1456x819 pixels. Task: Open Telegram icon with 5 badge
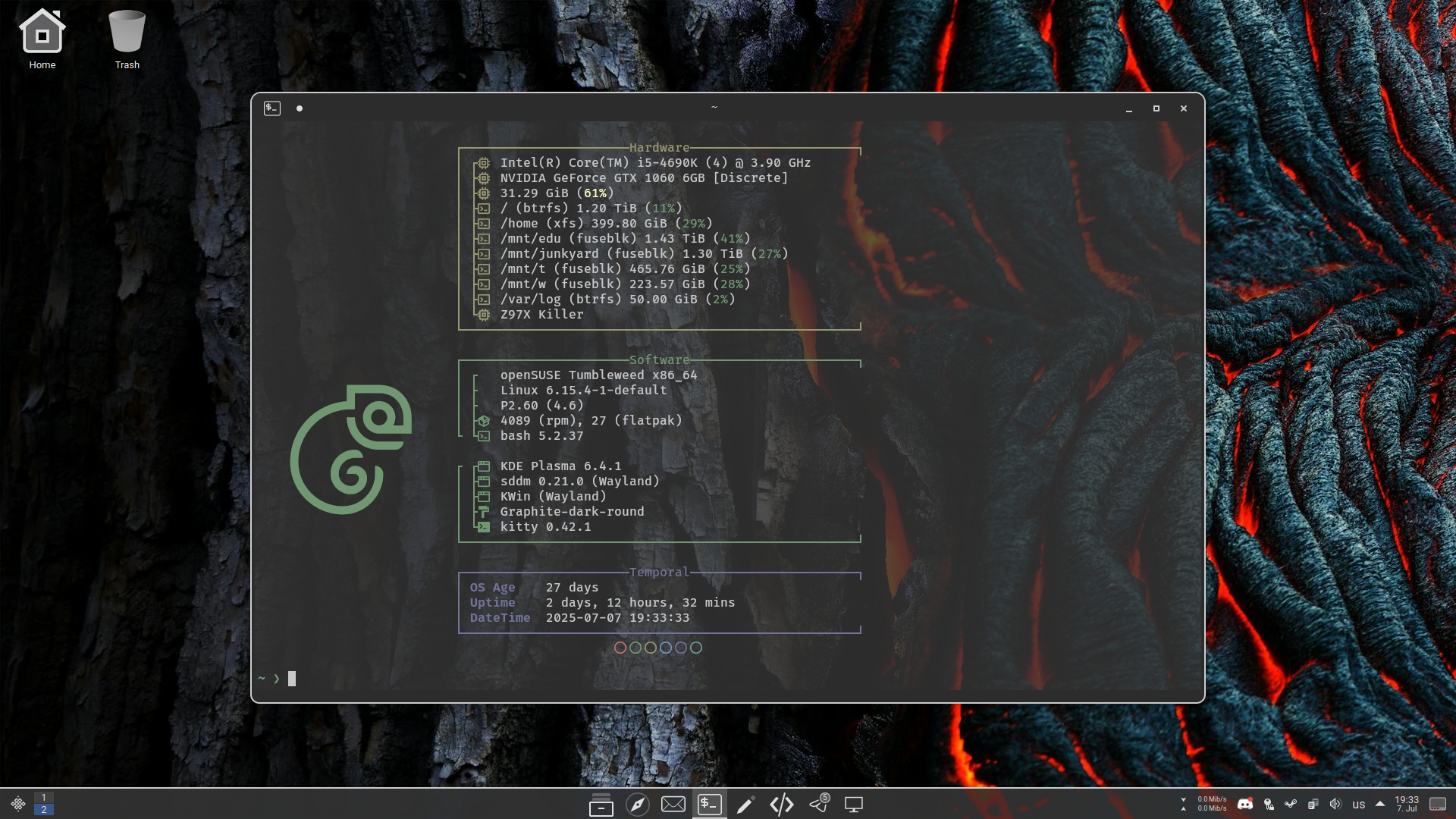tap(819, 804)
